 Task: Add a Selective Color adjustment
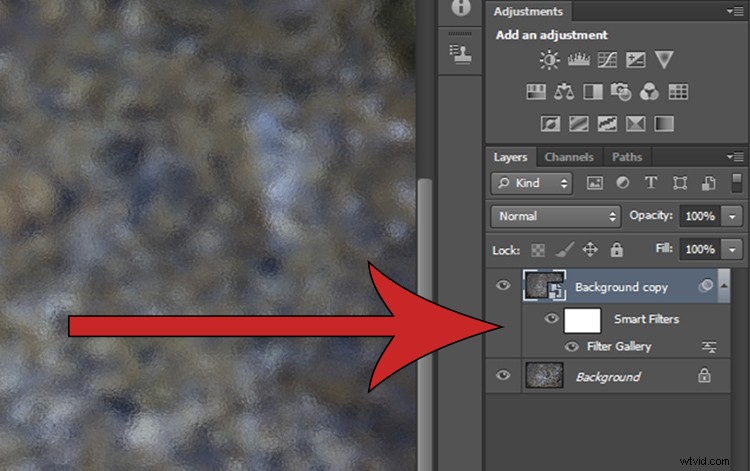click(636, 123)
